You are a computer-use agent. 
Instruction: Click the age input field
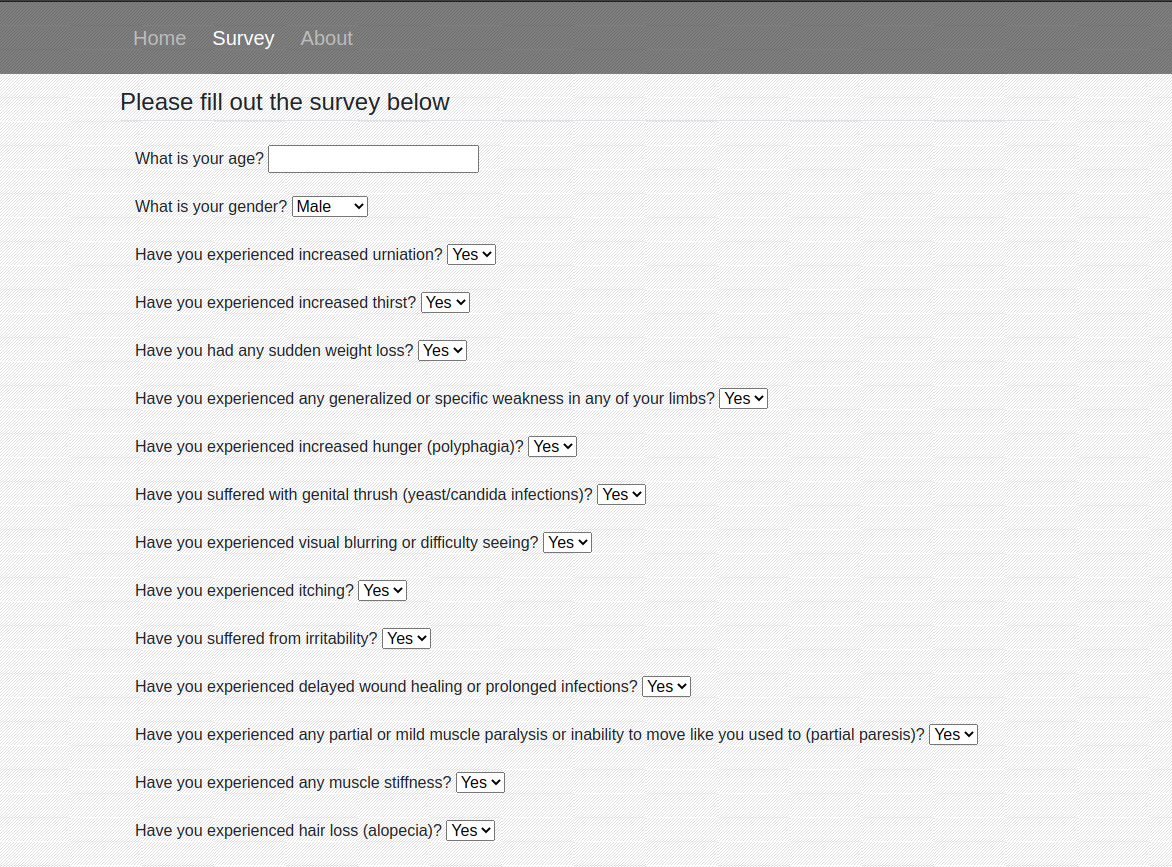[373, 159]
